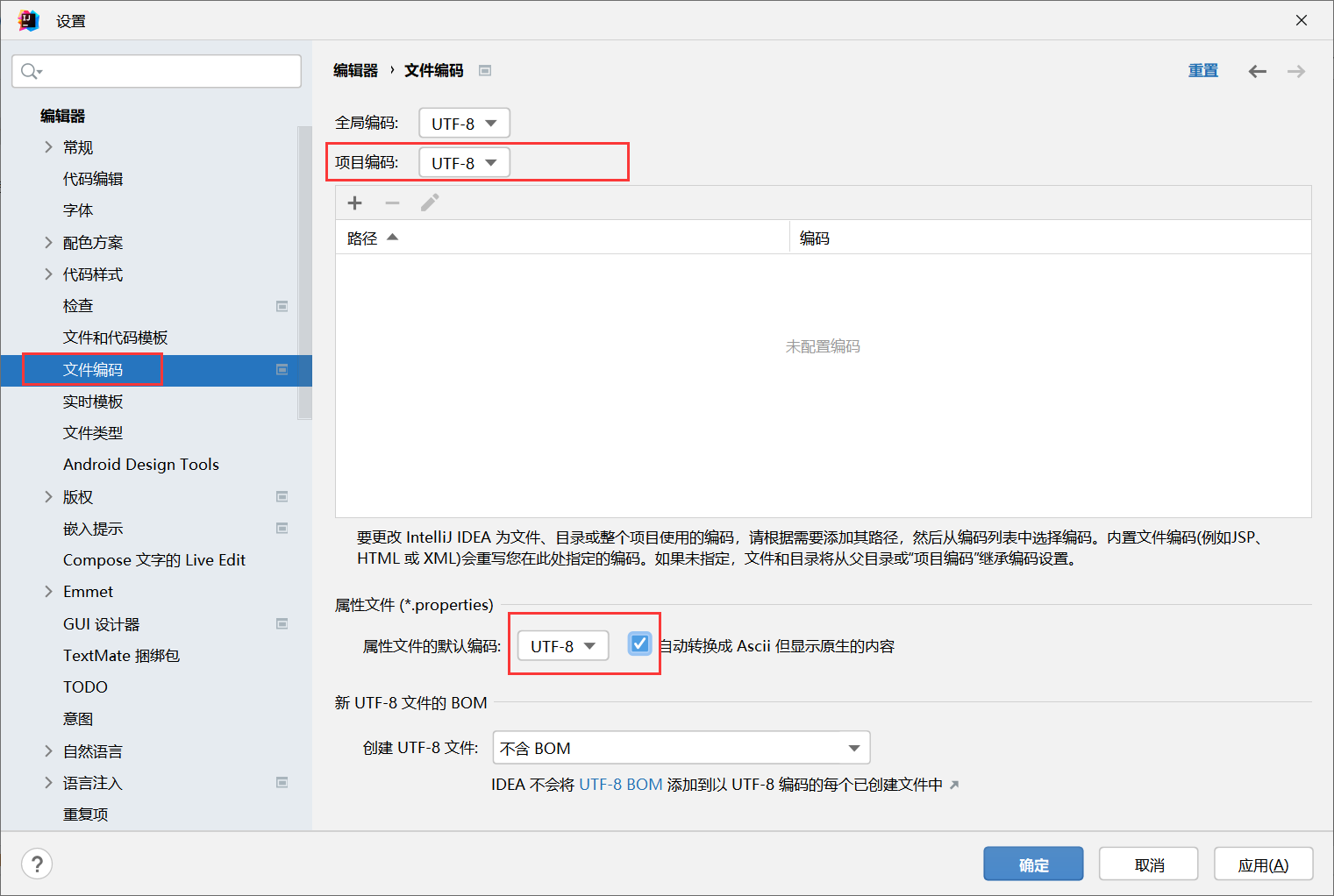
Task: Click the search magnifier icon
Action: pos(31,71)
